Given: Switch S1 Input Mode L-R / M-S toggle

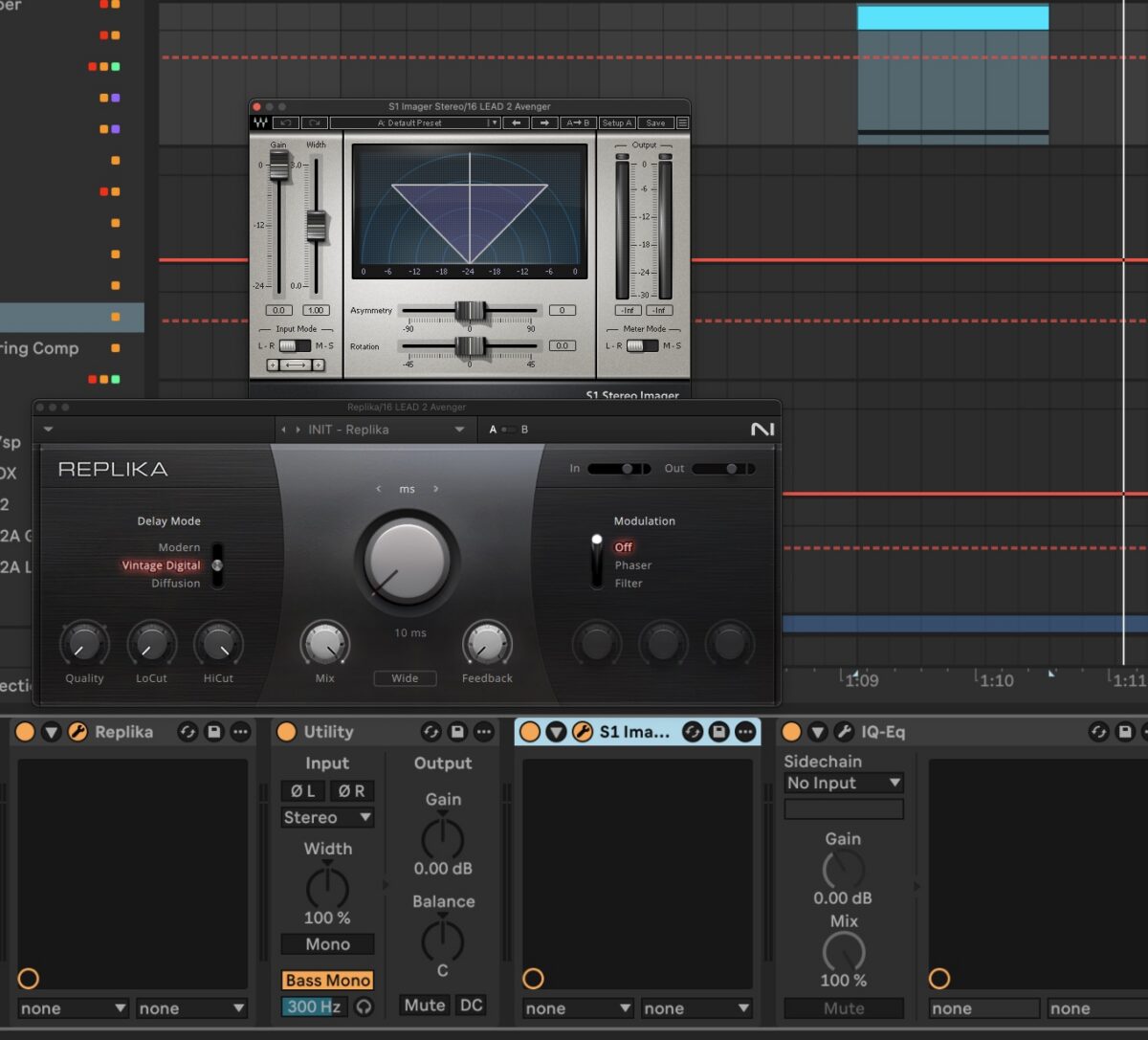Looking at the screenshot, I should (x=295, y=345).
